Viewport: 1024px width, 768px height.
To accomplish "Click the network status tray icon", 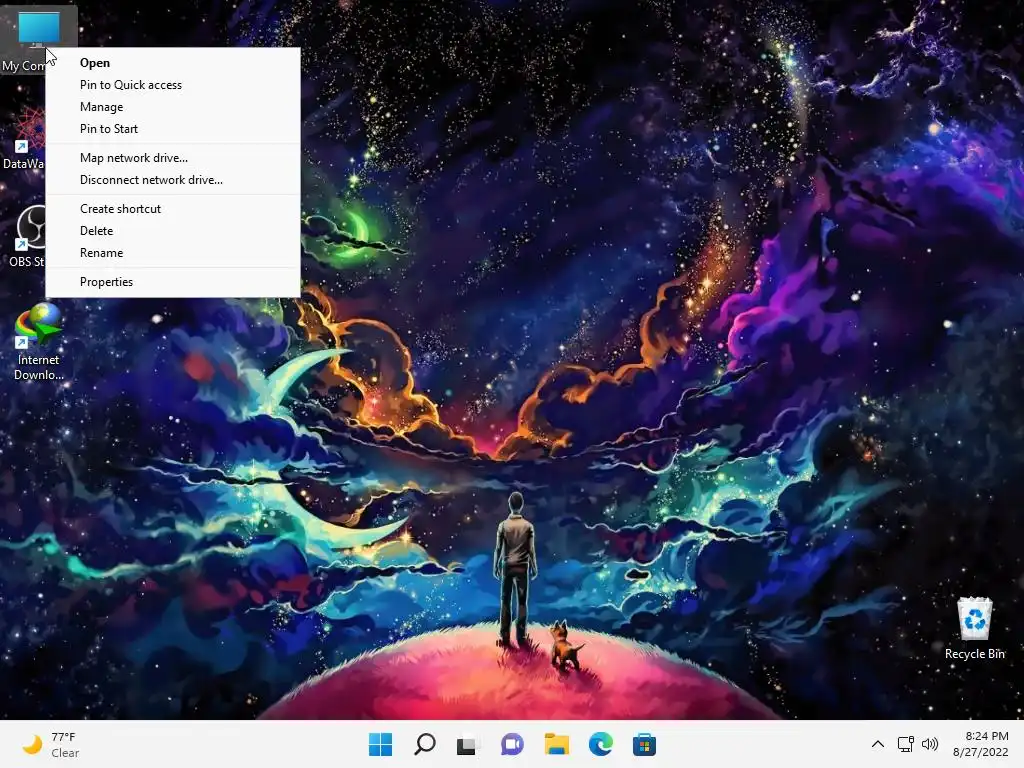I will pyautogui.click(x=905, y=744).
